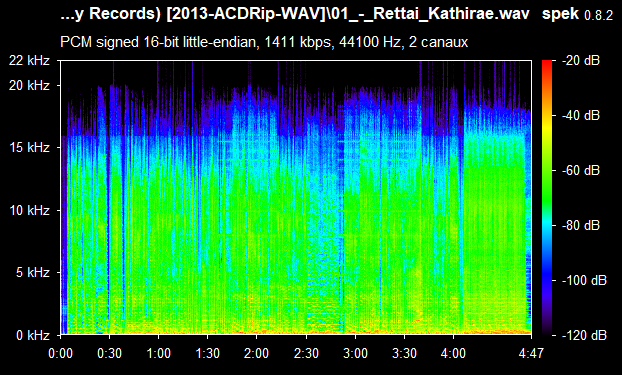This screenshot has width=622, height=375.
Task: Click the red top of the color scale
Action: [547, 63]
